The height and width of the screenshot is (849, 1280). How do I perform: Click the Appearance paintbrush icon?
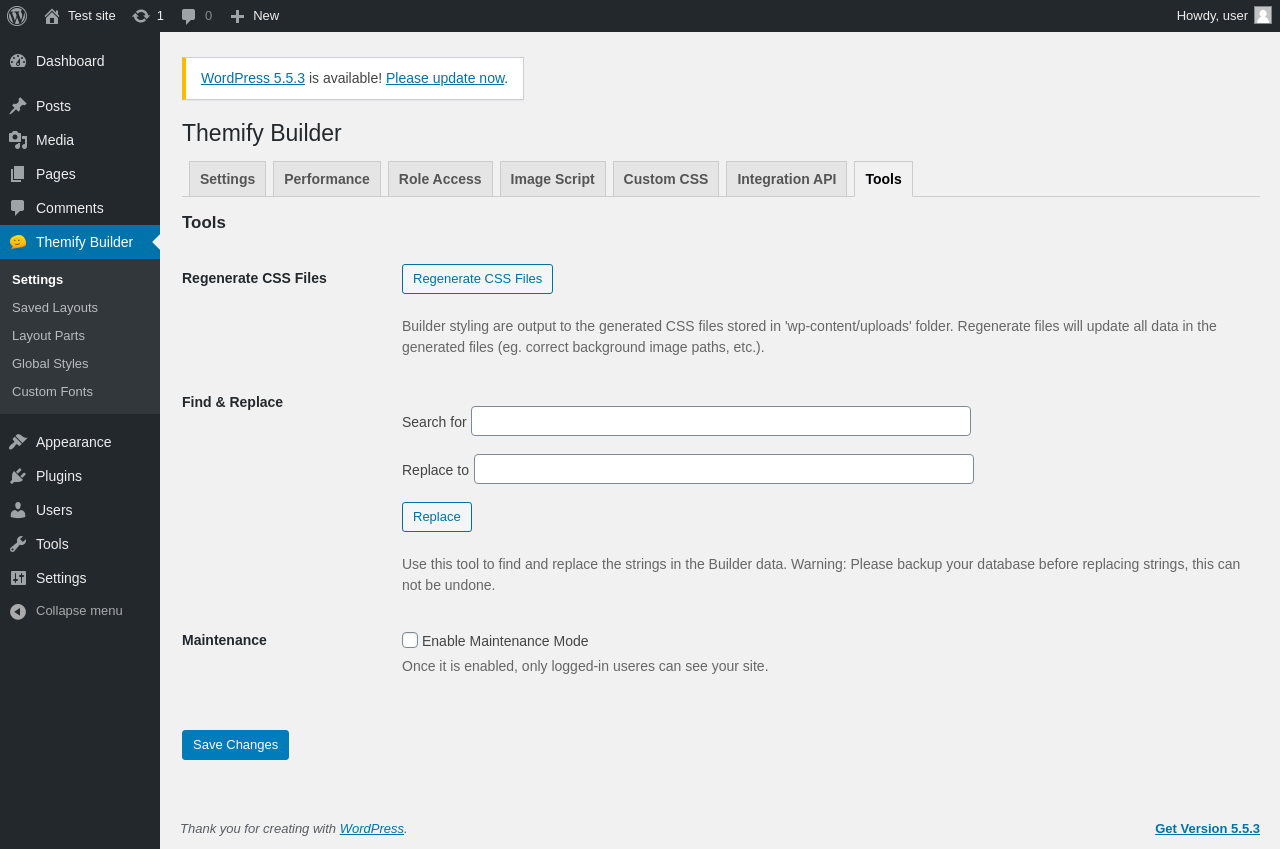18,442
